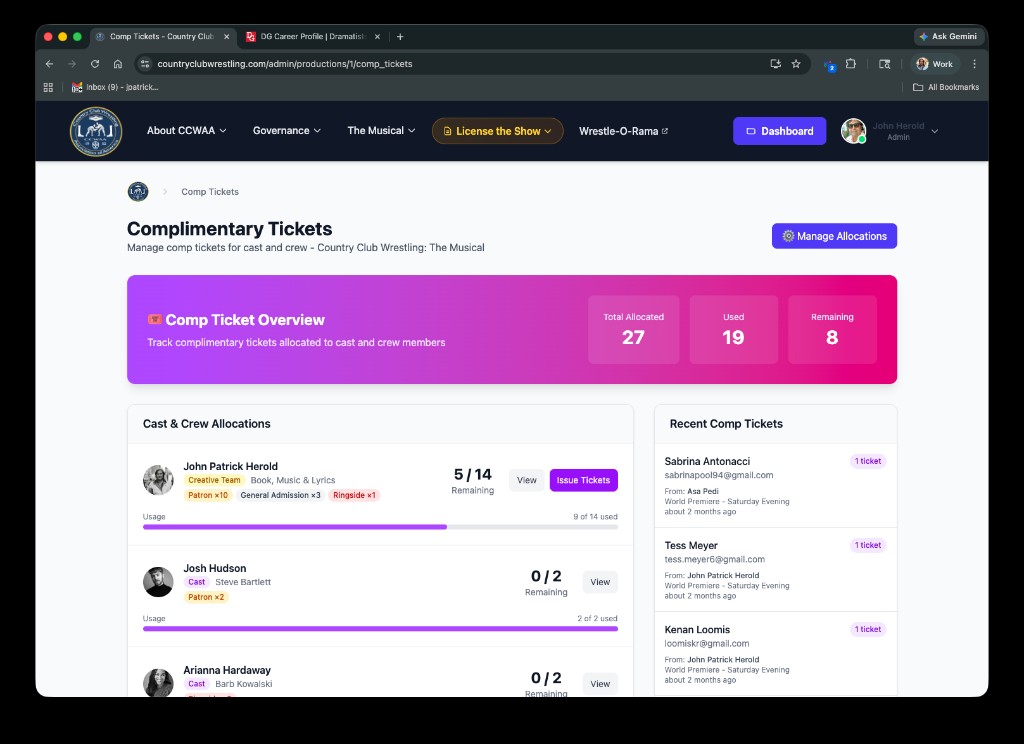Expand the About CCWAA menu

[x=186, y=131]
